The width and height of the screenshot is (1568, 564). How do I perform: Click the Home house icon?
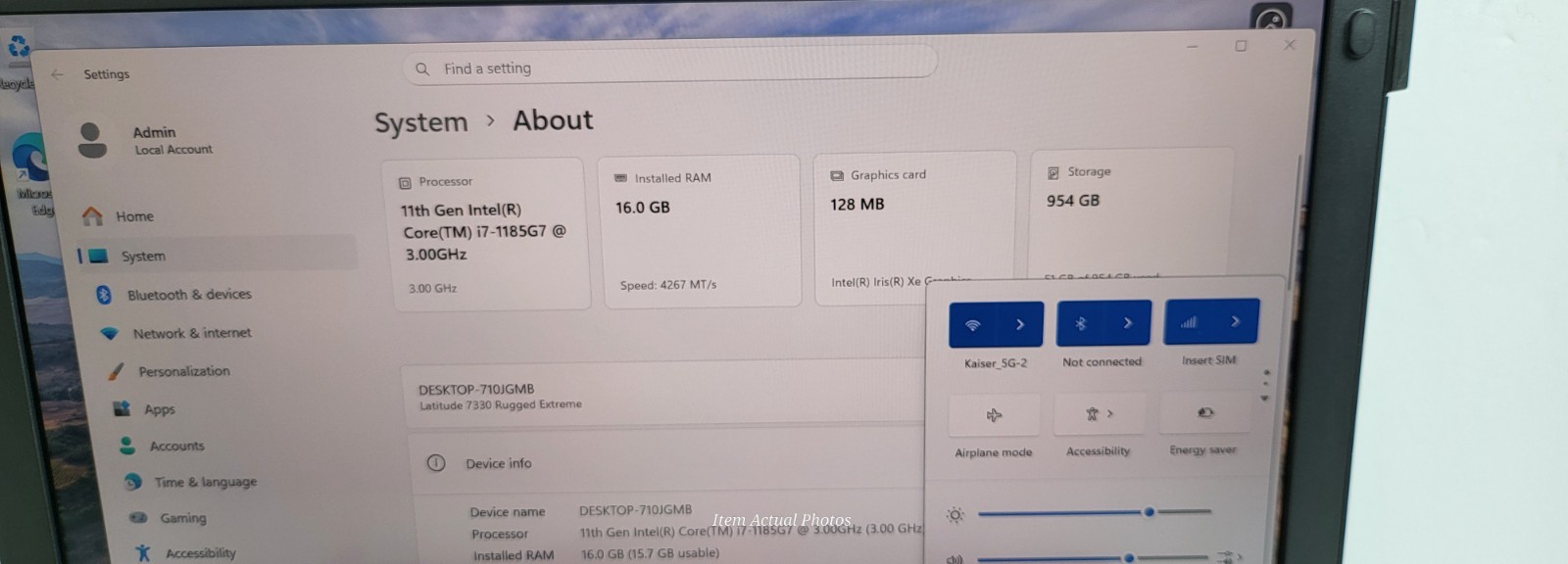[92, 216]
